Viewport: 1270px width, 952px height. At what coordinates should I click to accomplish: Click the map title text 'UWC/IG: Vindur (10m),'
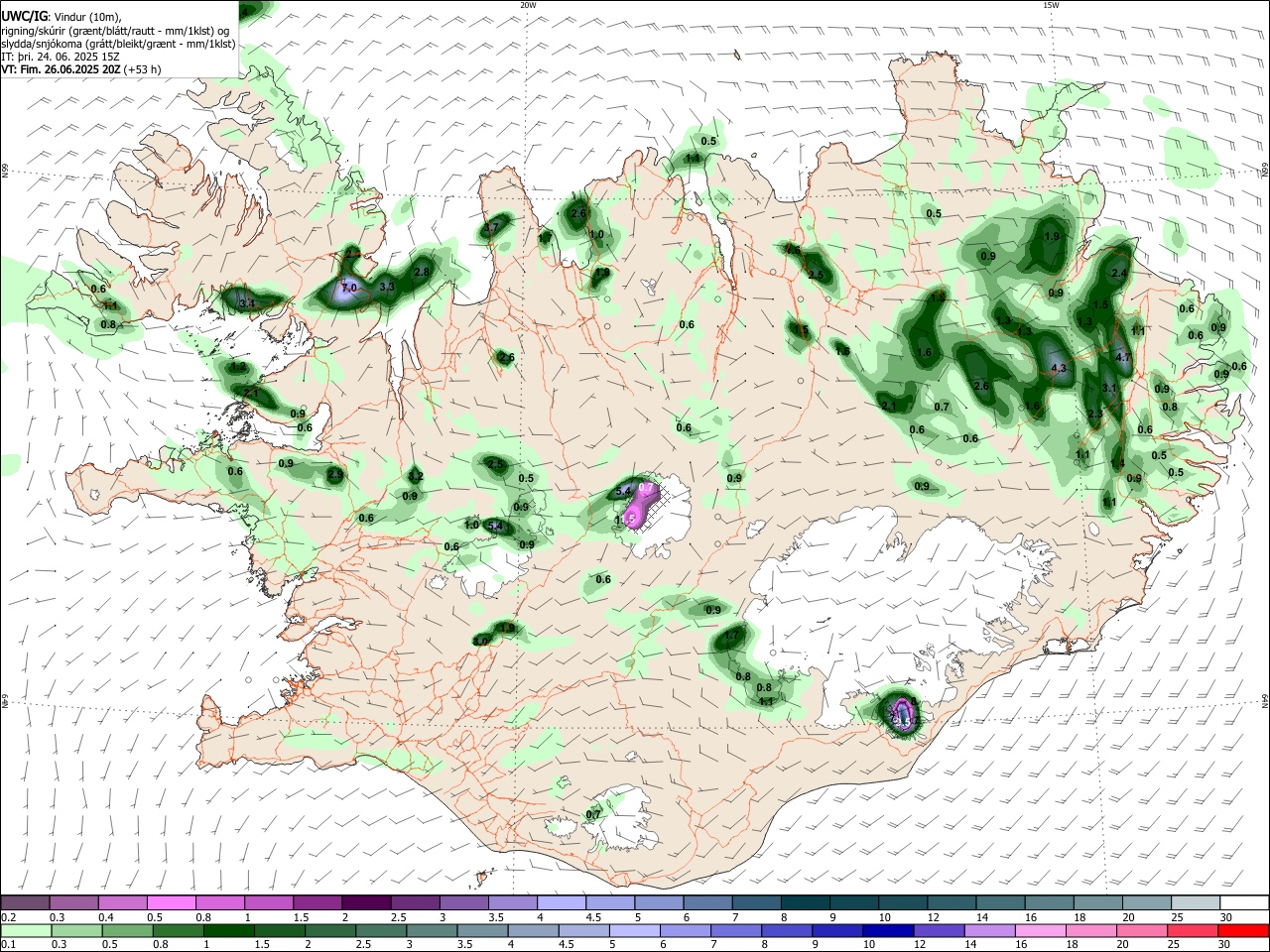click(x=61, y=17)
